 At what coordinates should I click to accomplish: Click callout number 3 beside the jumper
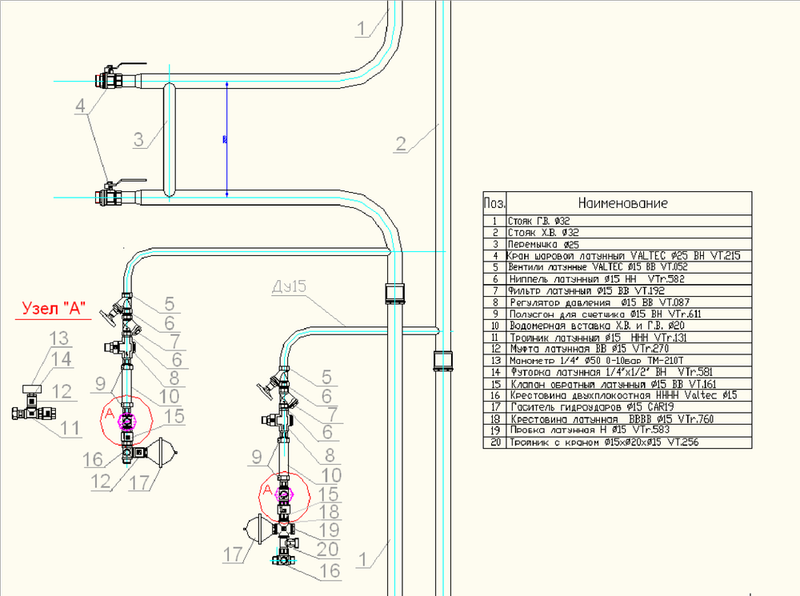(141, 137)
